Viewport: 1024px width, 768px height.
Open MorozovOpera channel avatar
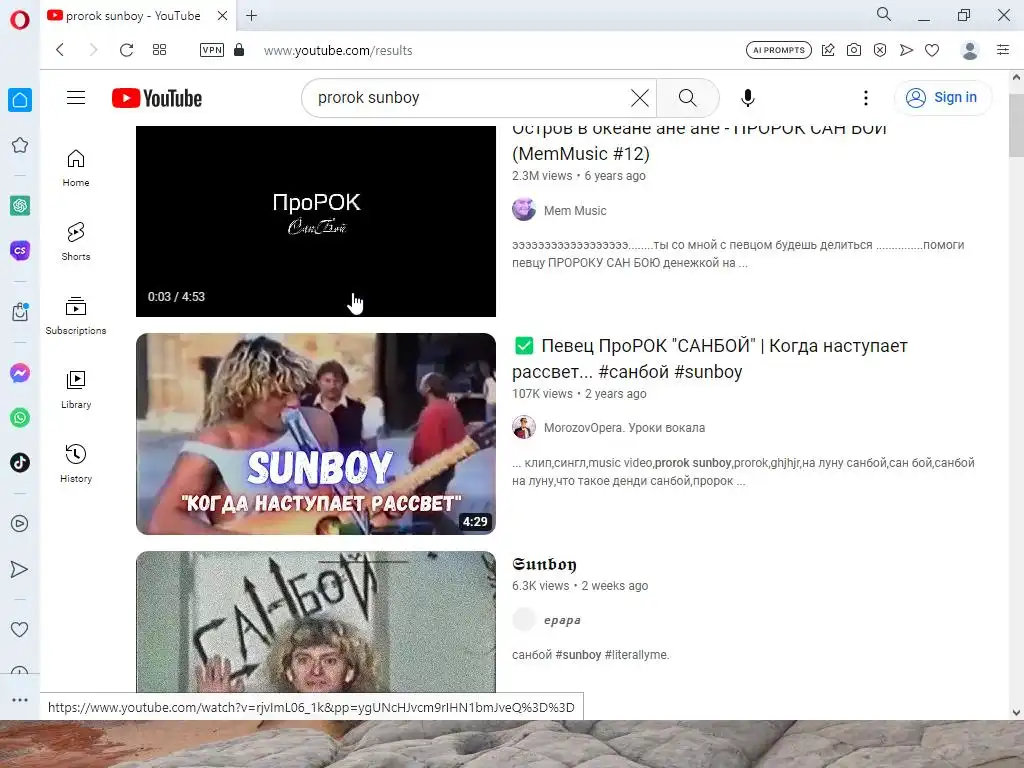coord(524,427)
